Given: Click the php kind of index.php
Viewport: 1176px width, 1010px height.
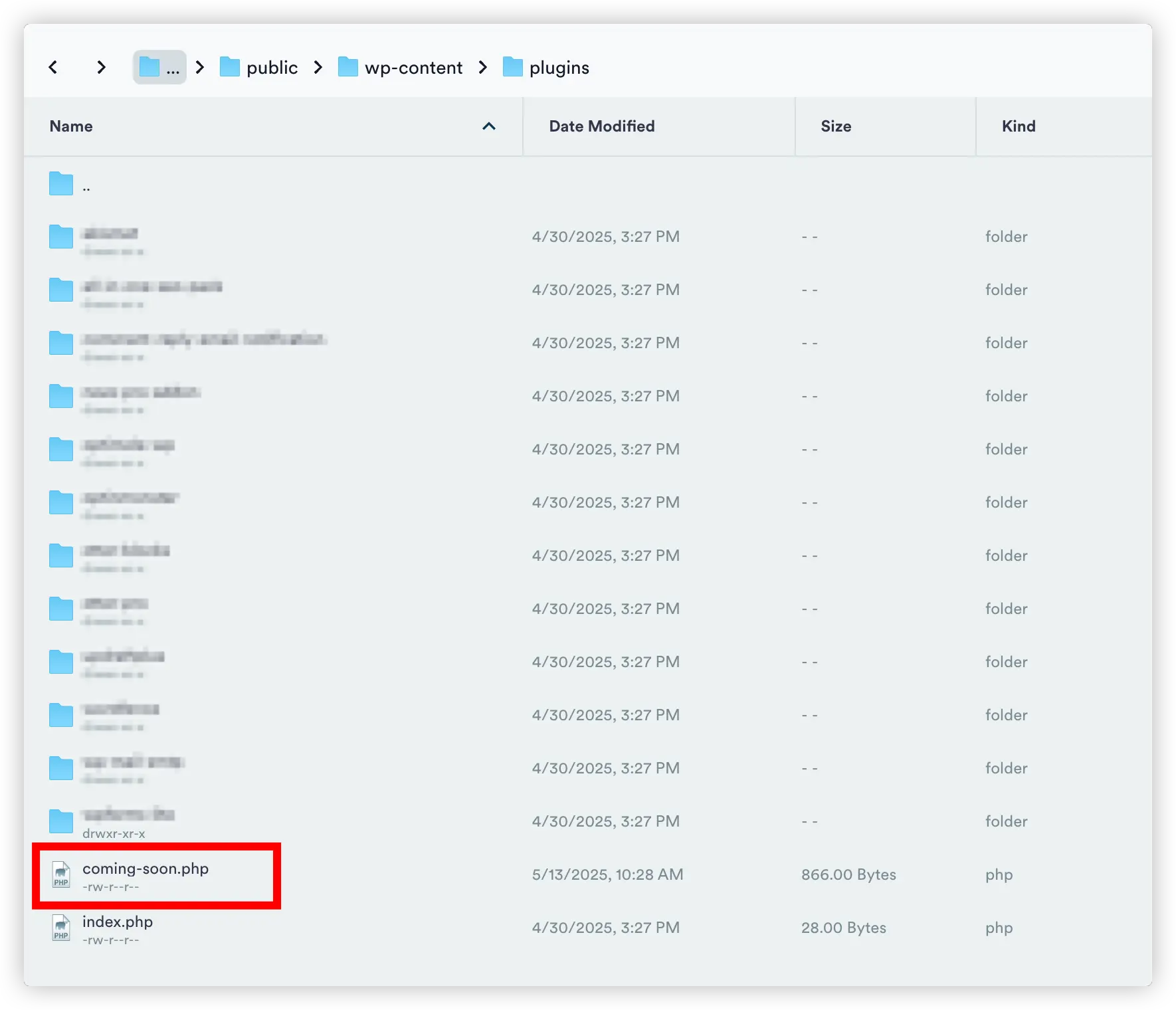Looking at the screenshot, I should [999, 928].
